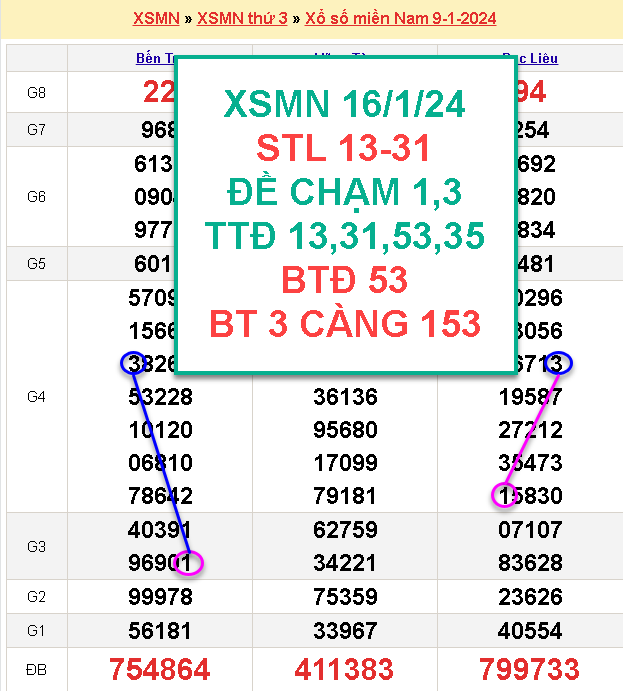
Task: Select special prize number 754864
Action: point(159,669)
